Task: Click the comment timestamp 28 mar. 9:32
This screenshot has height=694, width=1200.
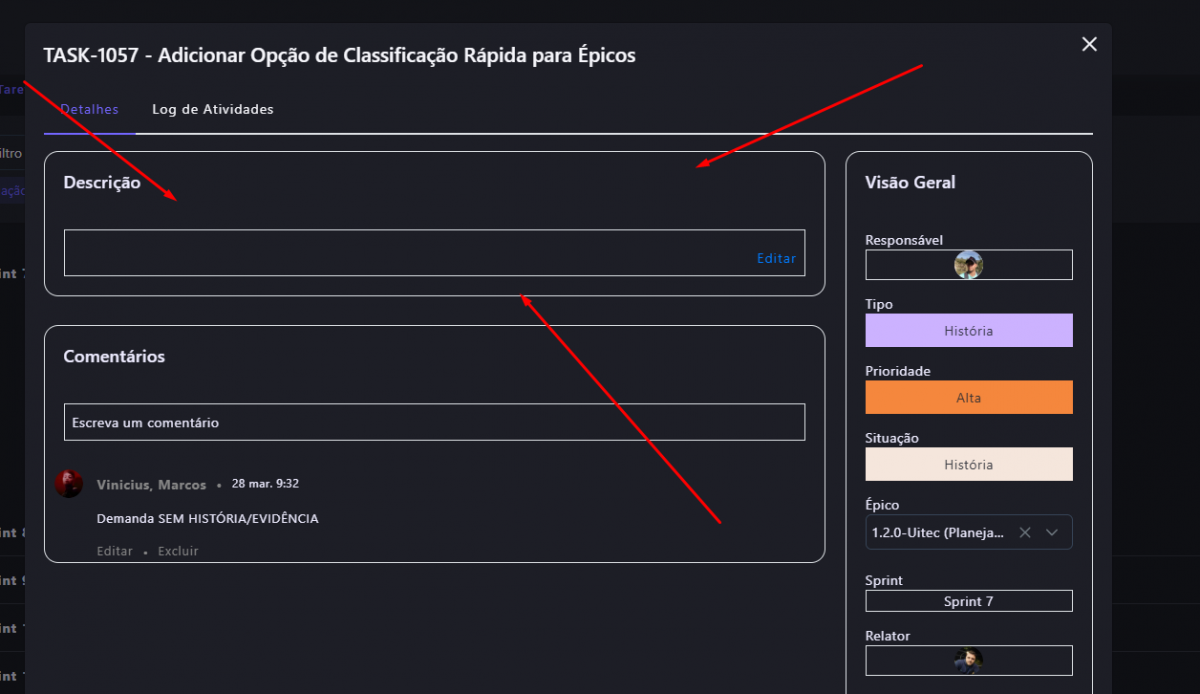Action: [x=265, y=484]
